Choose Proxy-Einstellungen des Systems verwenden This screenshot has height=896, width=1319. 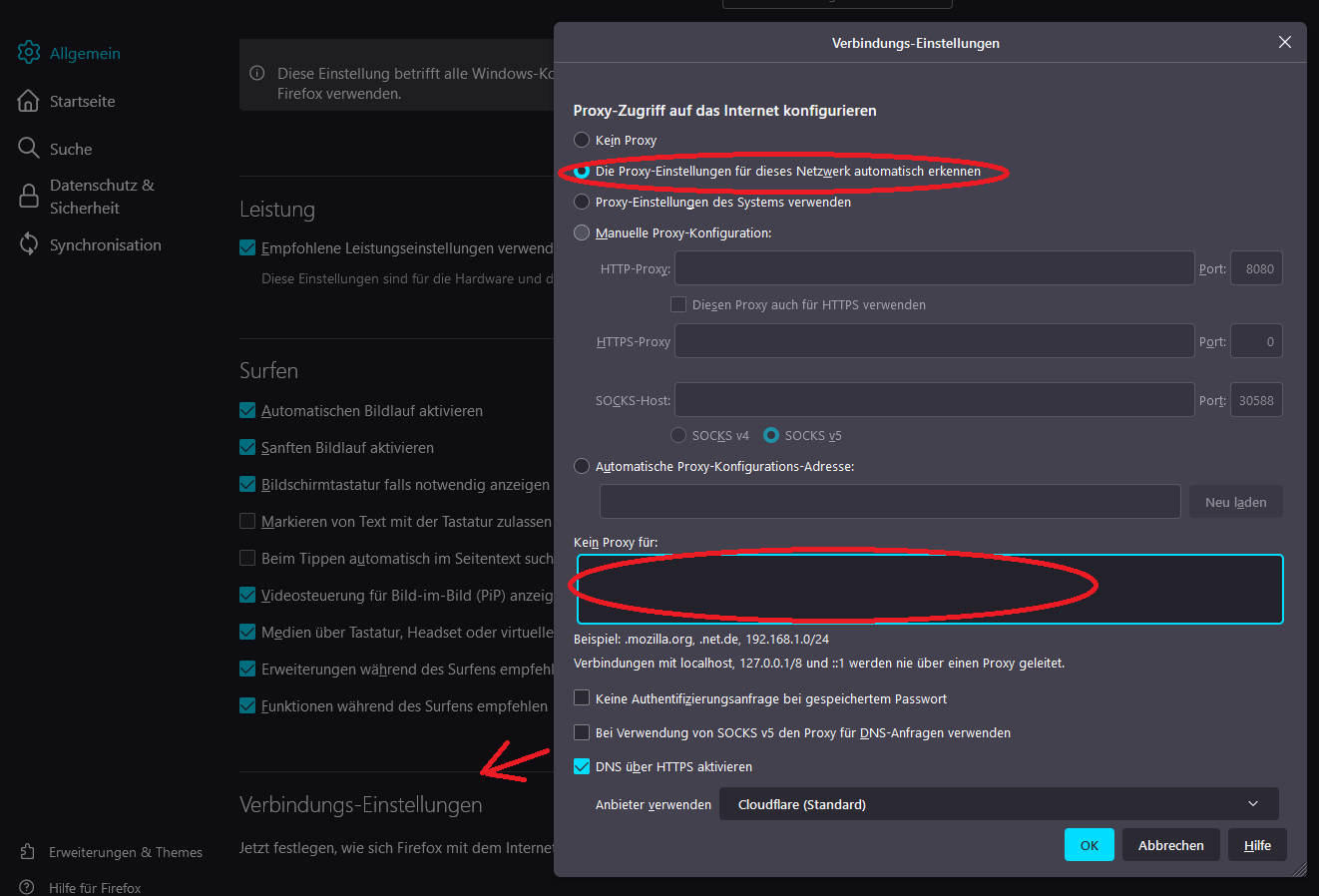[x=582, y=202]
